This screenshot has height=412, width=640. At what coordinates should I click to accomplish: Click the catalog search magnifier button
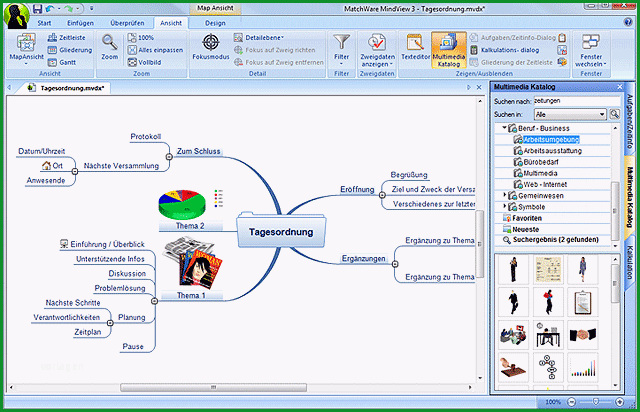tap(614, 114)
